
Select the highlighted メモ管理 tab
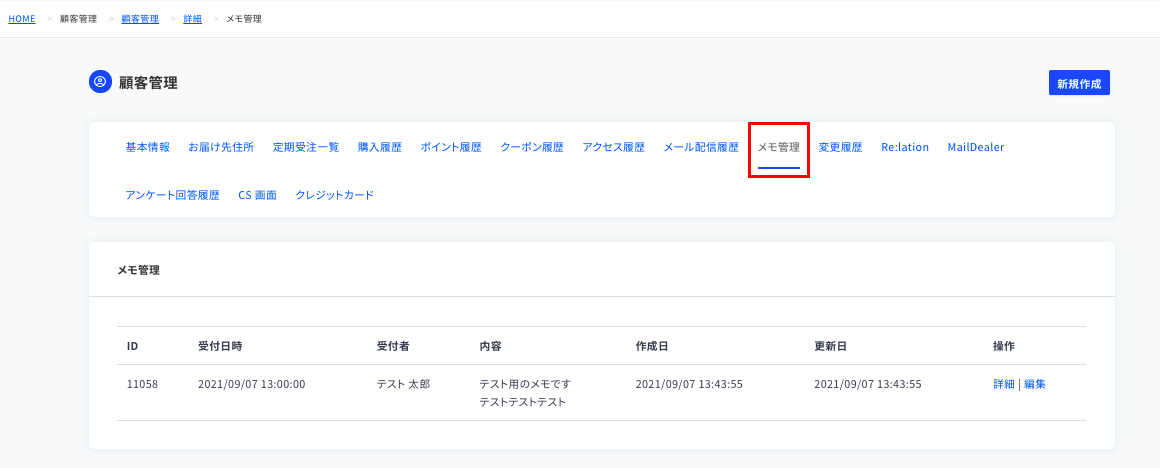(779, 147)
